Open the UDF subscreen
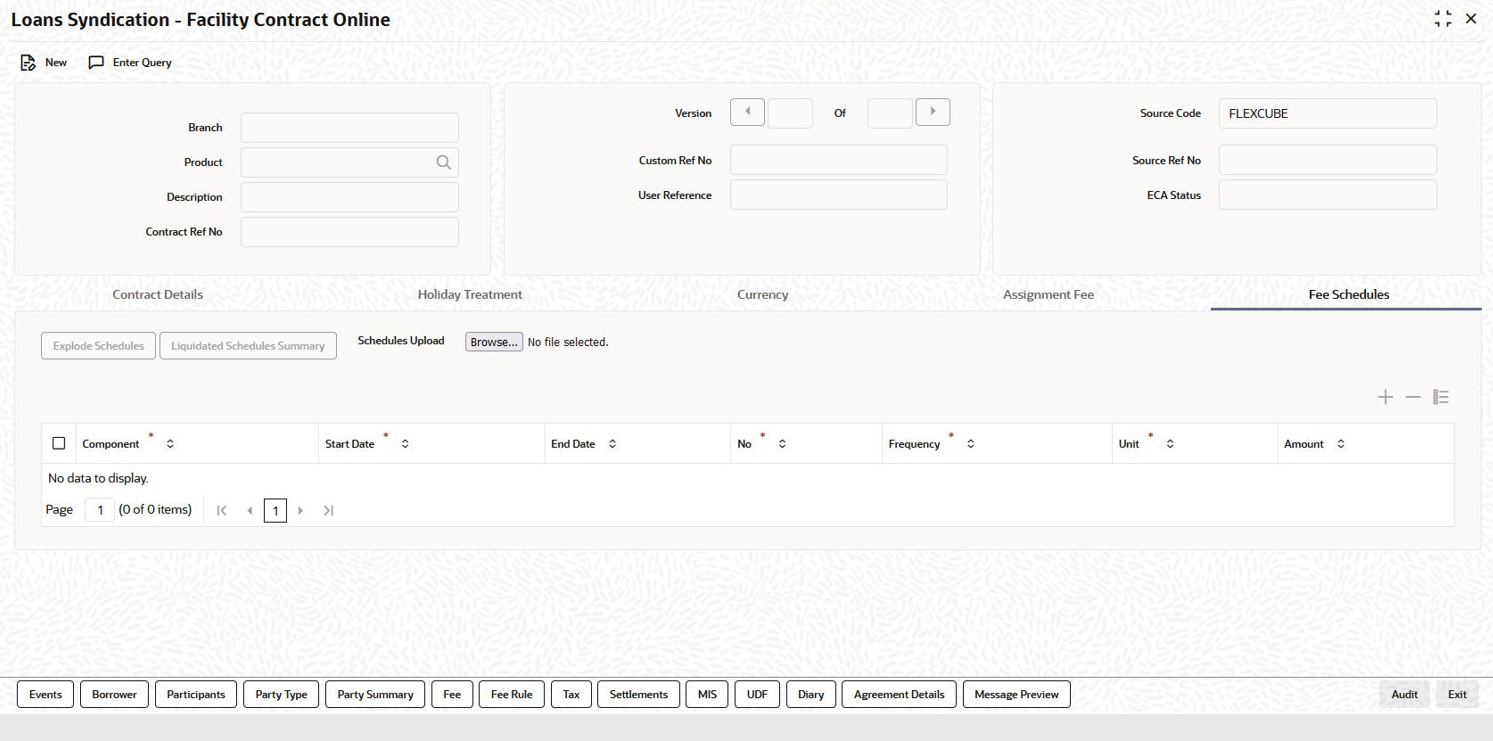 pyautogui.click(x=757, y=694)
